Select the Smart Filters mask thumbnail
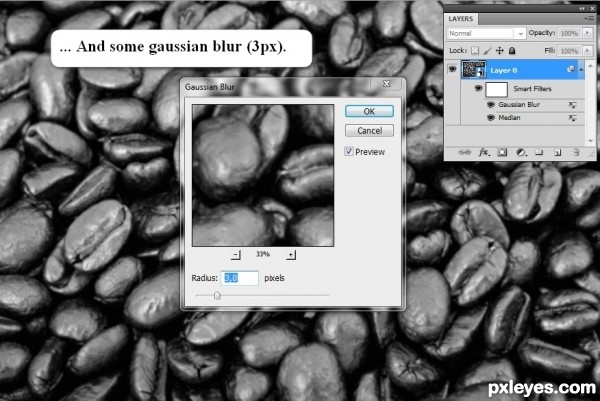600x401 pixels. click(x=496, y=90)
